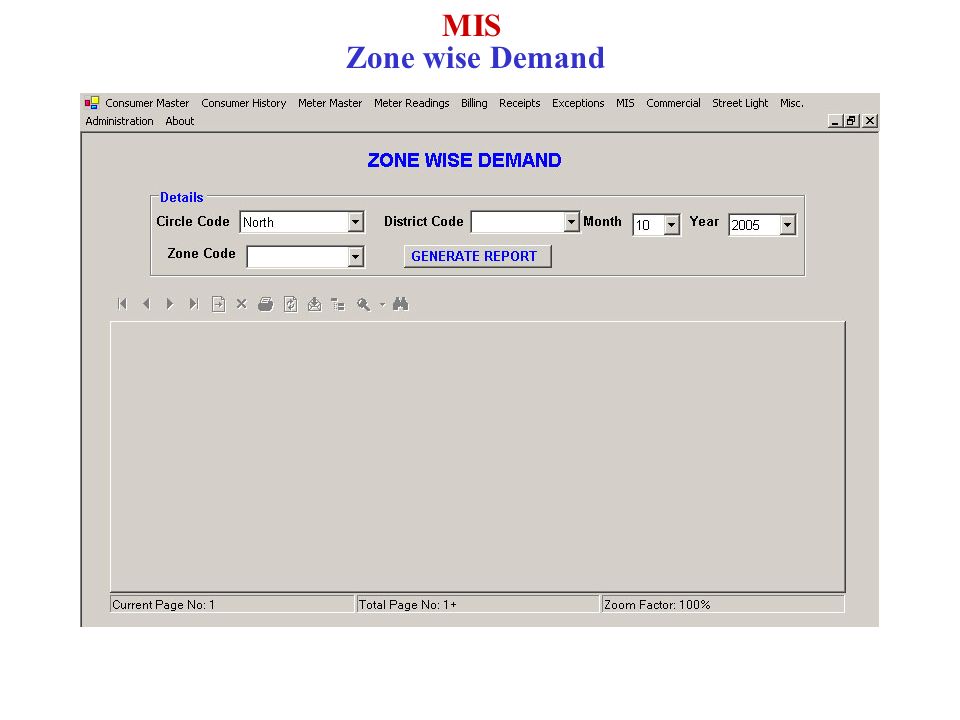This screenshot has height=720, width=960.
Task: Open the Consumer Master menu
Action: pos(147,103)
